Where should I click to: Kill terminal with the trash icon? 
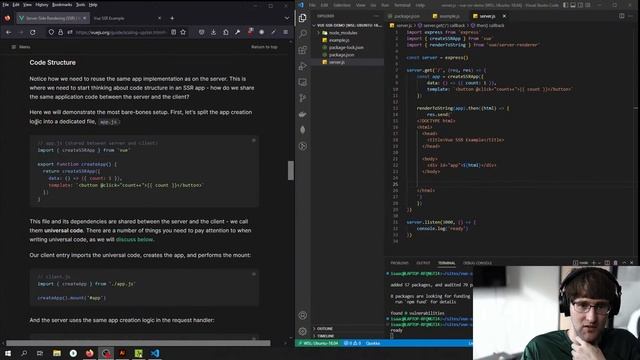pos(616,262)
